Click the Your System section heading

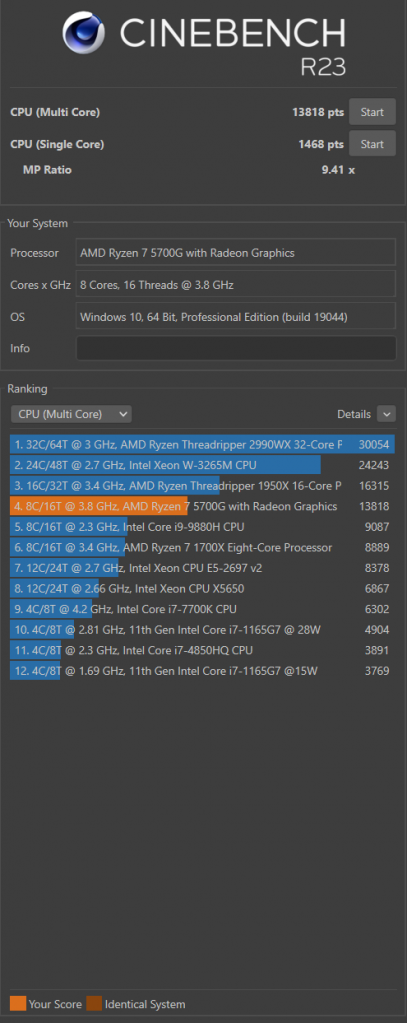point(37,223)
